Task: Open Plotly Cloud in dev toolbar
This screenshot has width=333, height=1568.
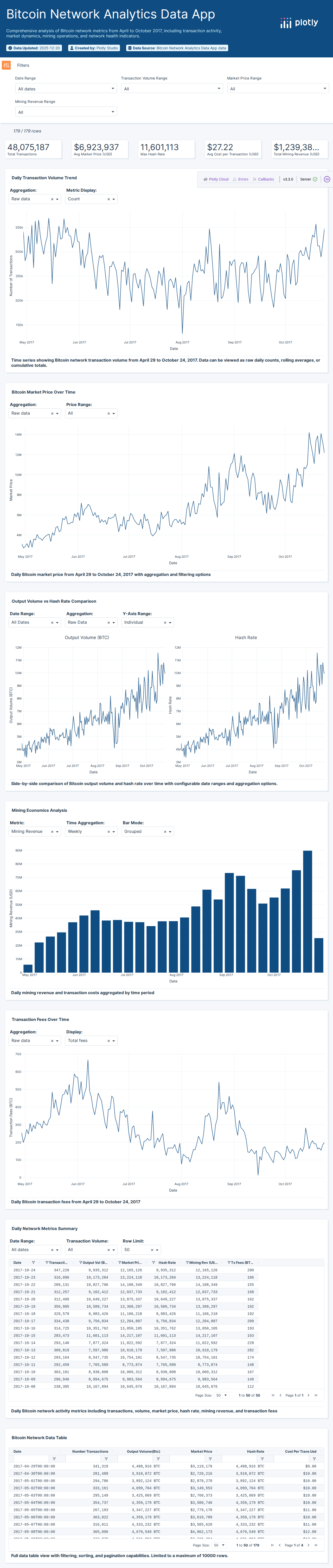Action: click(216, 180)
